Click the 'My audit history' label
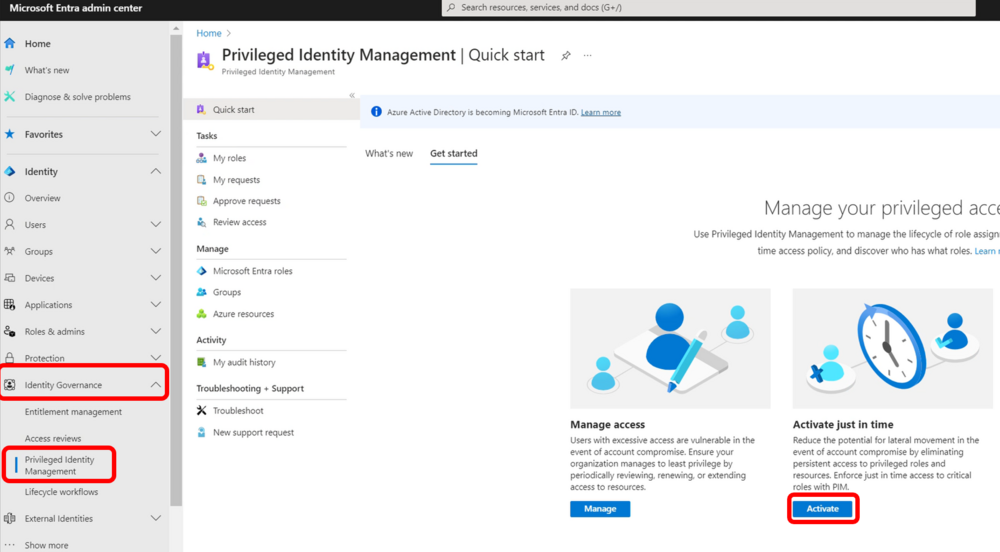The width and height of the screenshot is (1000, 552). click(x=244, y=362)
